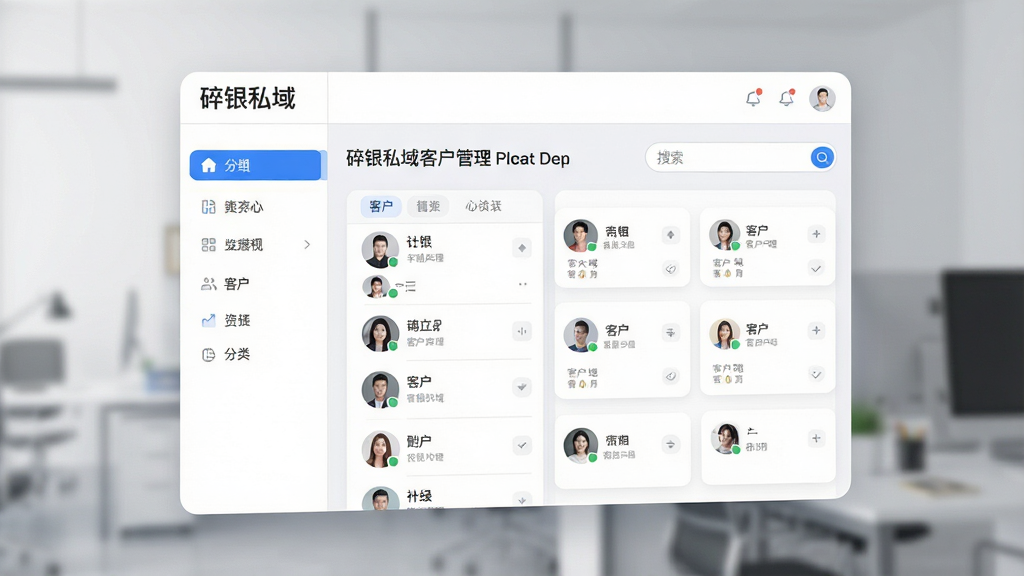The width and height of the screenshot is (1024, 576).
Task: Open the notification bell beside the profile avatar
Action: pyautogui.click(x=786, y=98)
